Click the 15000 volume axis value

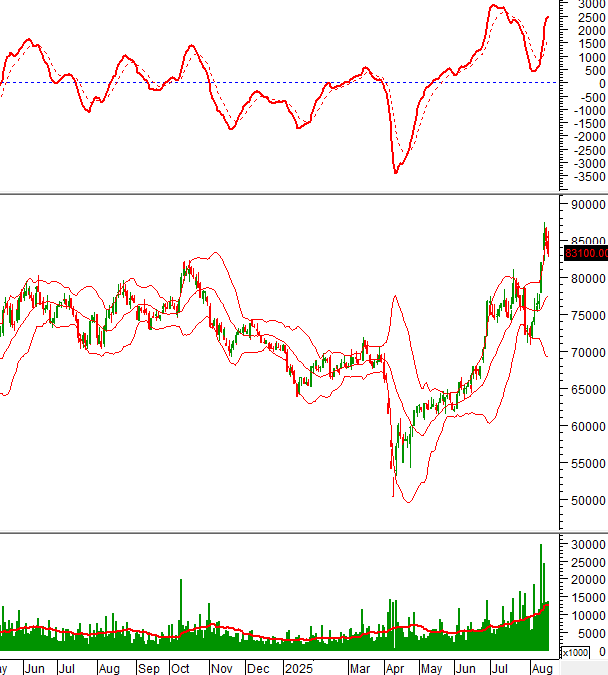589,598
